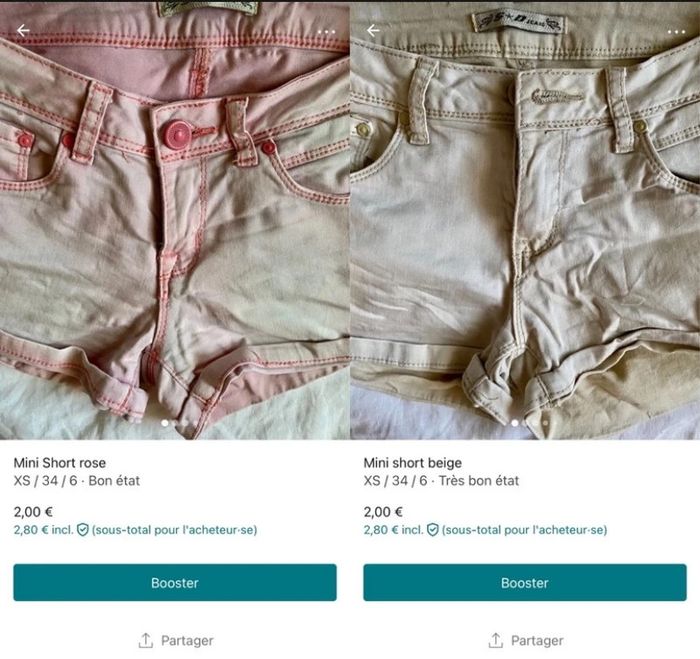700x659 pixels.
Task: Tap the photo carousel dots on beige shorts
Action: [525, 423]
